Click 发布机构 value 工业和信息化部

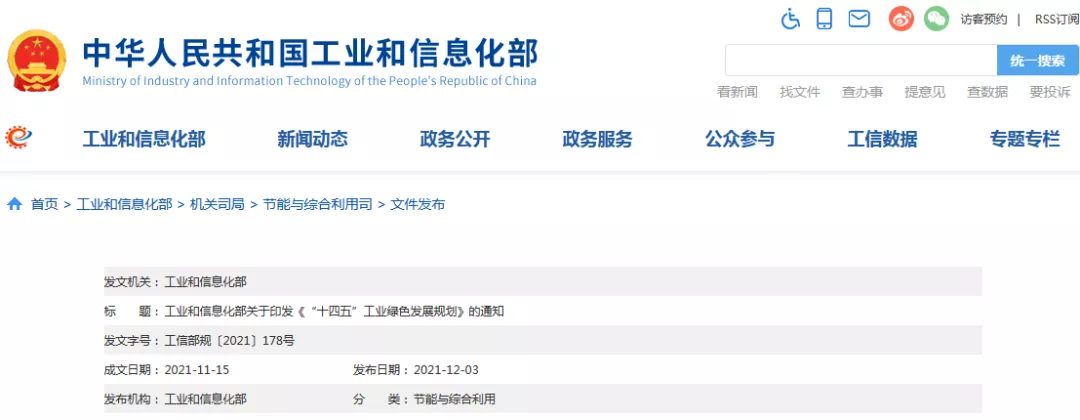click(x=205, y=399)
